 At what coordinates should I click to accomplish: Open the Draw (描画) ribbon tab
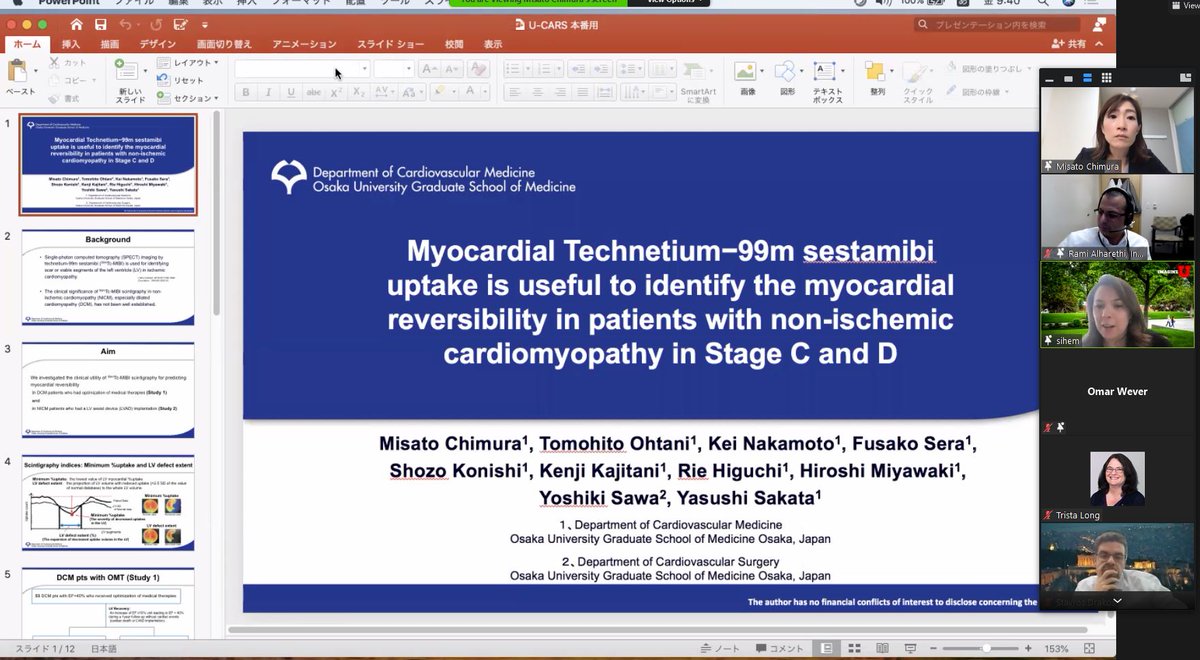tap(110, 44)
